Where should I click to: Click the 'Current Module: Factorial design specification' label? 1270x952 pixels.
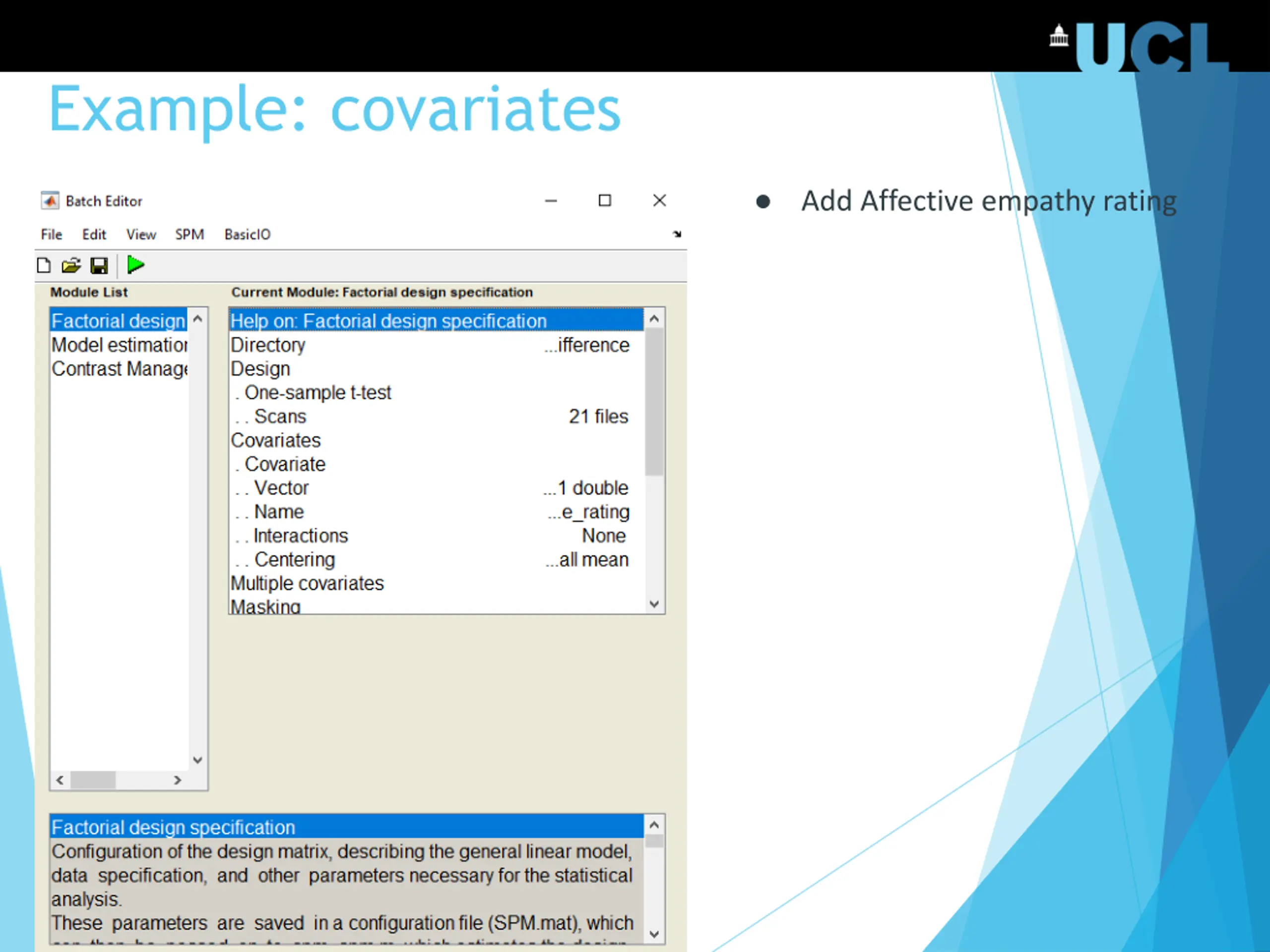[x=382, y=292]
